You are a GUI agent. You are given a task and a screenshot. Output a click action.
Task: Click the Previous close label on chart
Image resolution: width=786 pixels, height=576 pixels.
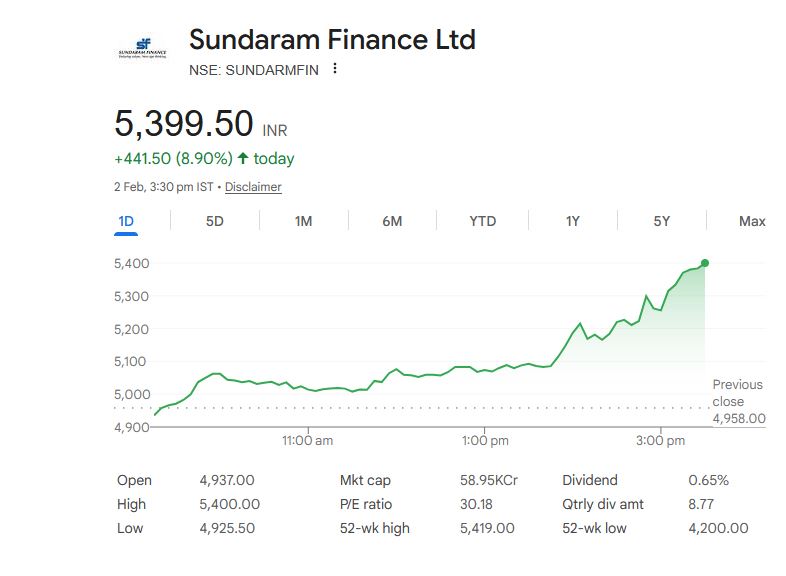[x=737, y=392]
